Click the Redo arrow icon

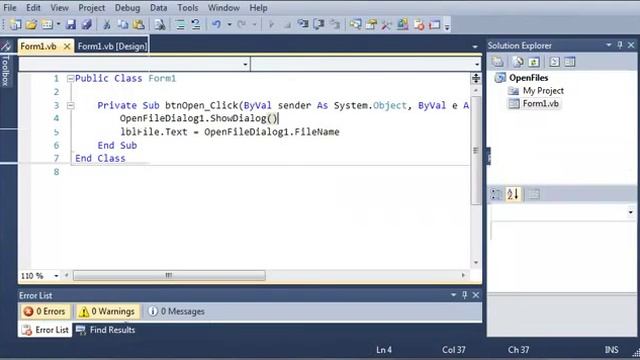pyautogui.click(x=242, y=24)
